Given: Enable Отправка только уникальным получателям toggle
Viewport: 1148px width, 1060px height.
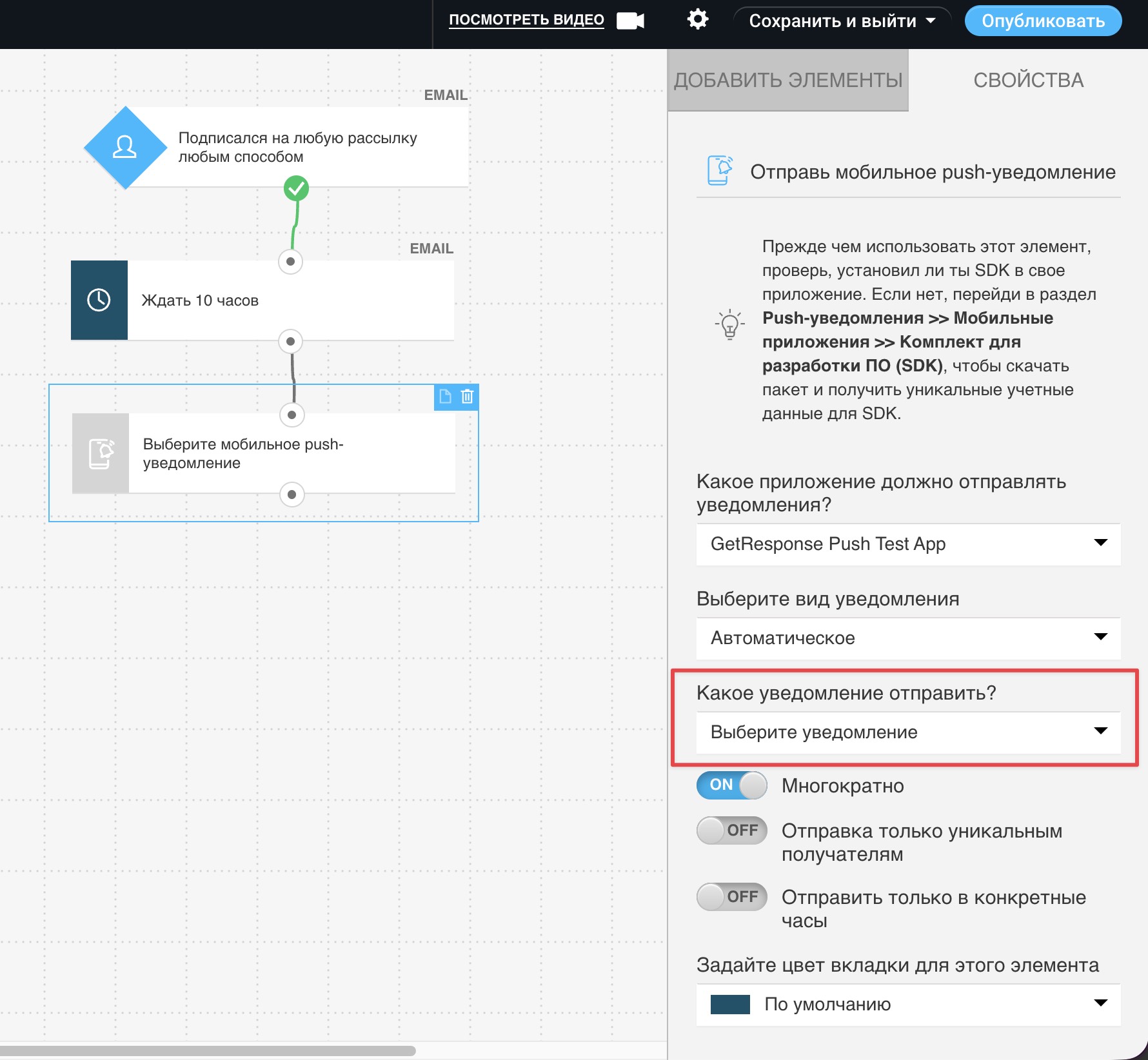Looking at the screenshot, I should click(x=731, y=830).
